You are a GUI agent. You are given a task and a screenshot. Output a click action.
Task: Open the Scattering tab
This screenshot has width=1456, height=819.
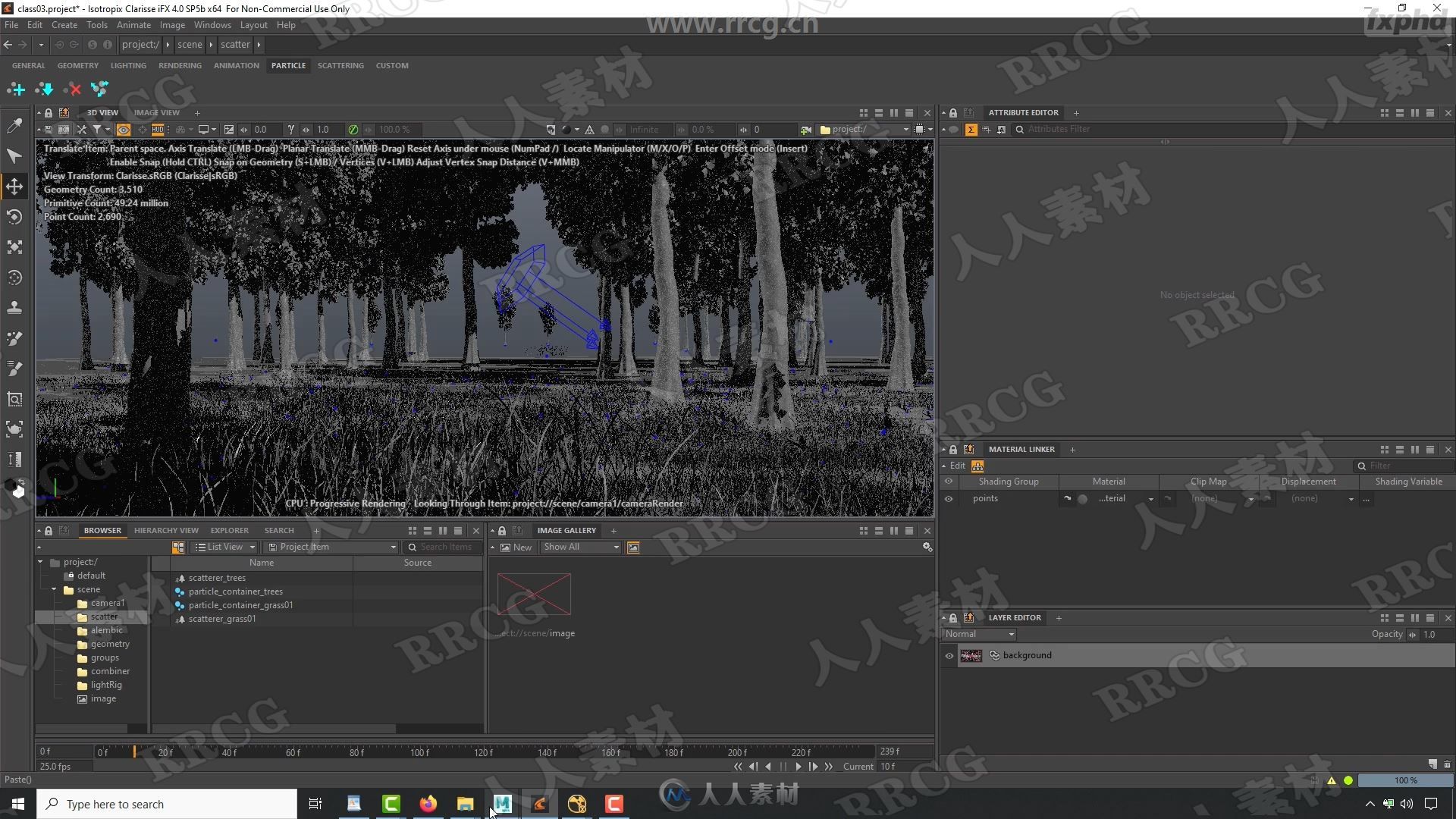341,65
